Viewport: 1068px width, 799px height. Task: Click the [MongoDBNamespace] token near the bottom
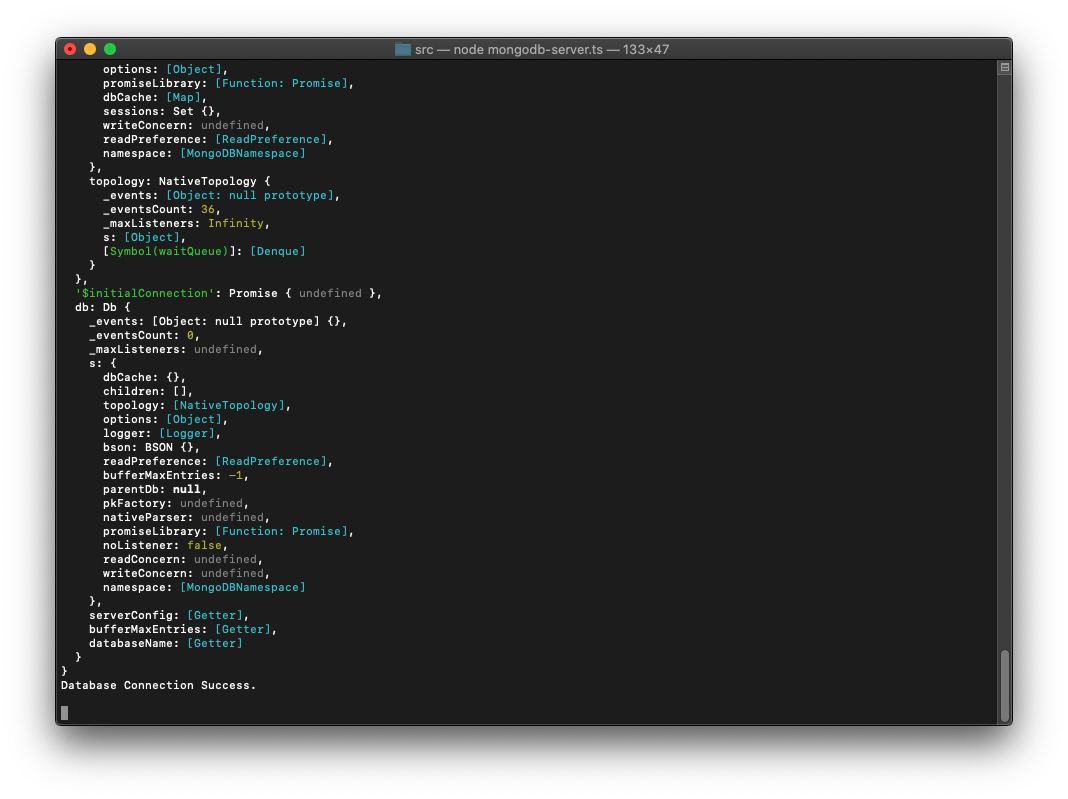click(244, 587)
